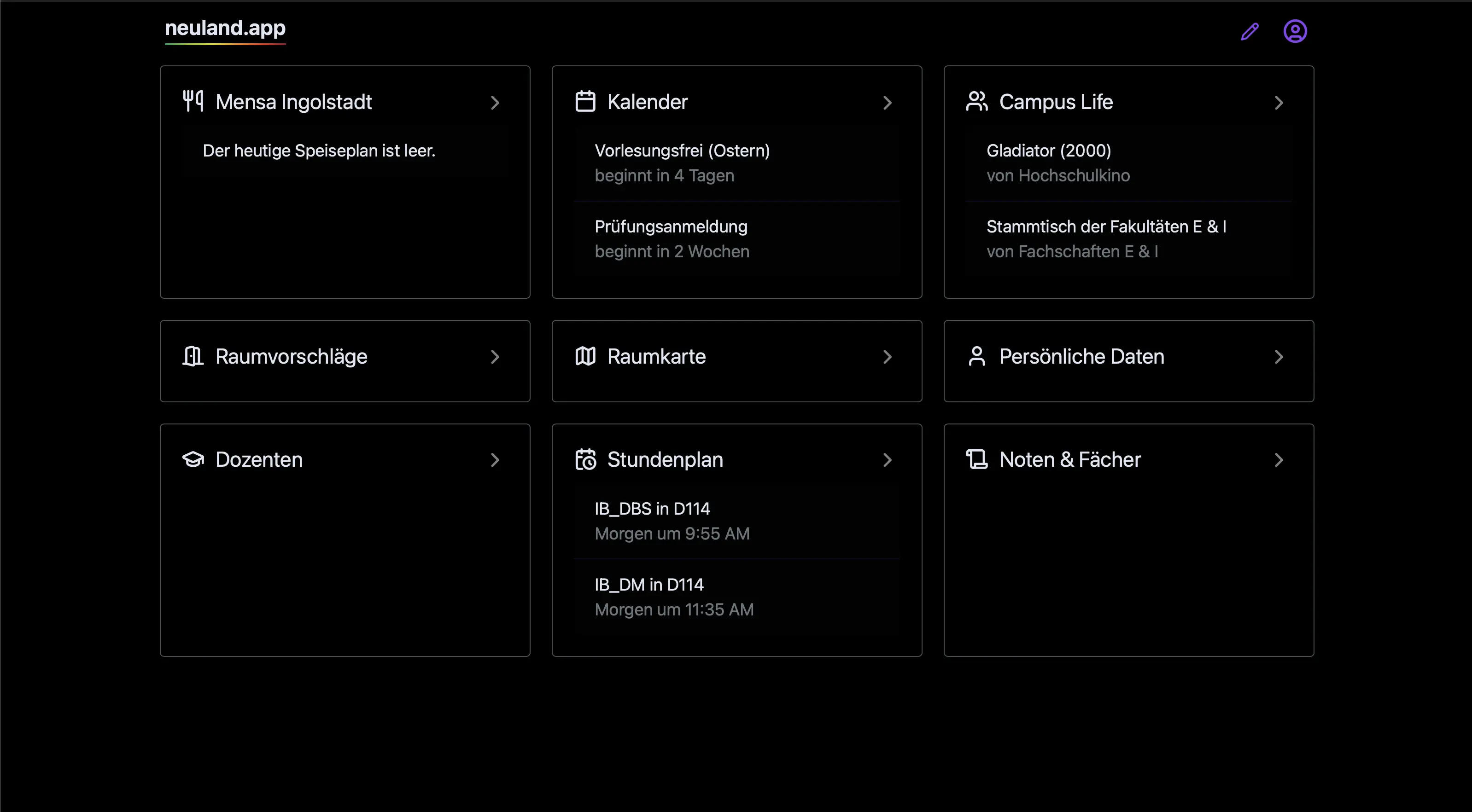The height and width of the screenshot is (812, 1472).
Task: Click the building icon on Raumvorschläge card
Action: click(x=193, y=356)
